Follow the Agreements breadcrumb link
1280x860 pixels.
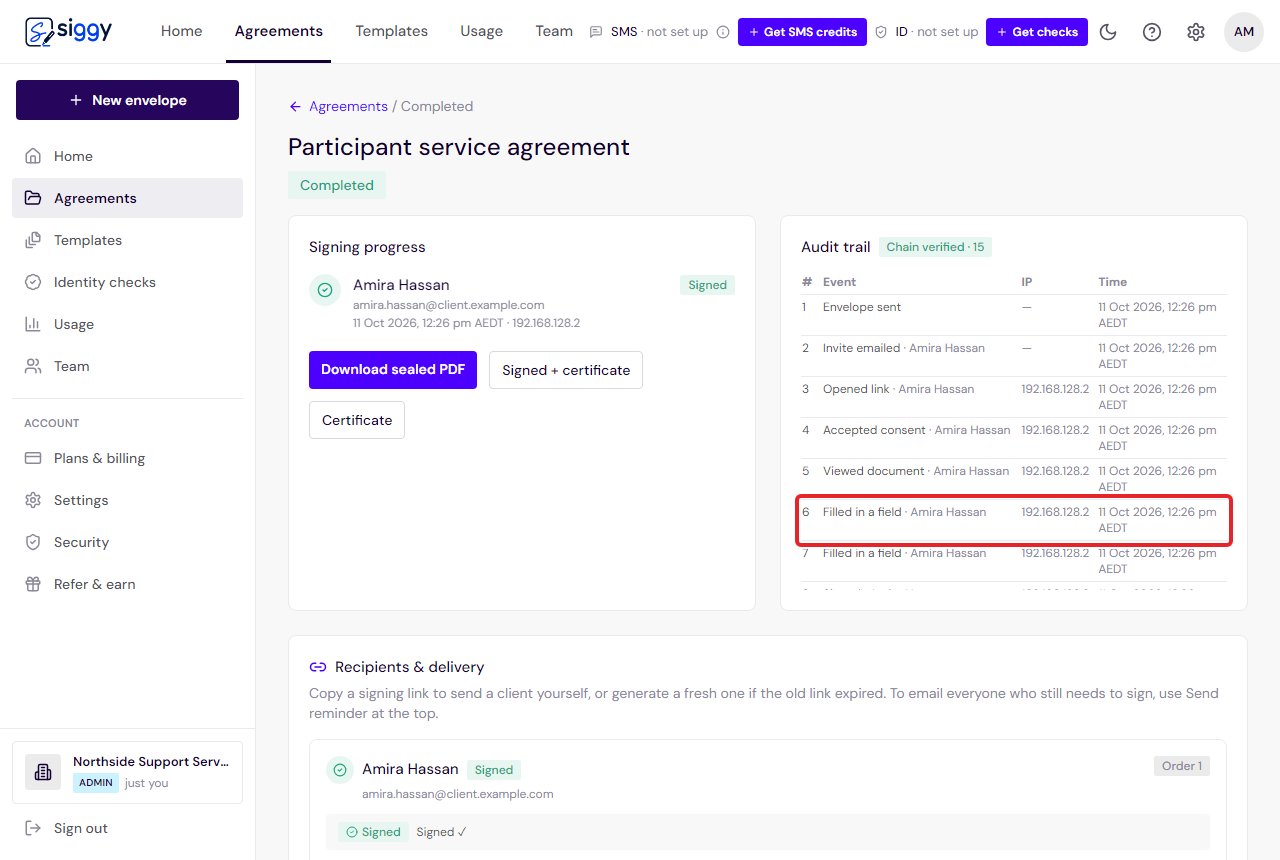[x=348, y=106]
